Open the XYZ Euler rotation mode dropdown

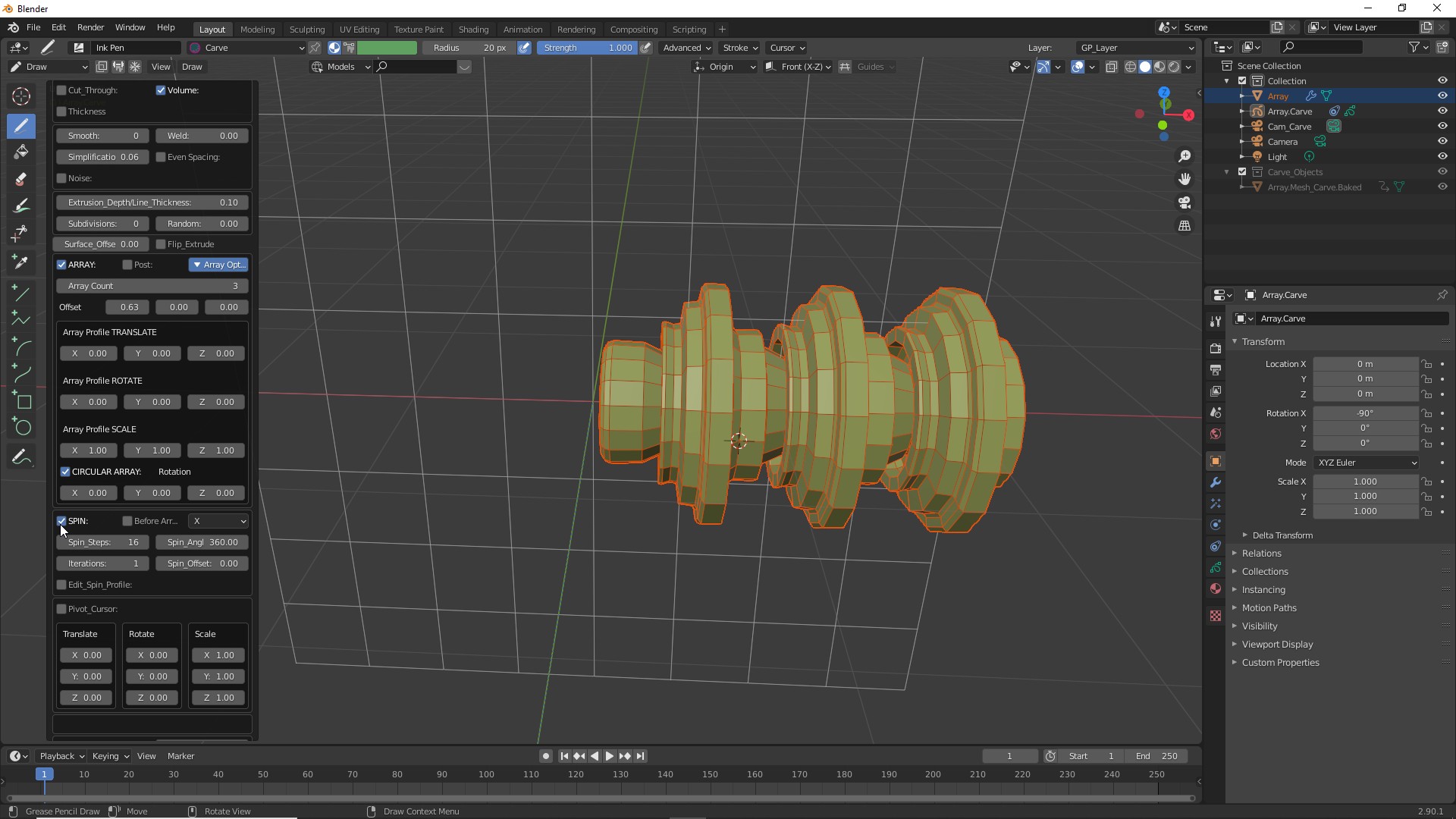pyautogui.click(x=1366, y=463)
